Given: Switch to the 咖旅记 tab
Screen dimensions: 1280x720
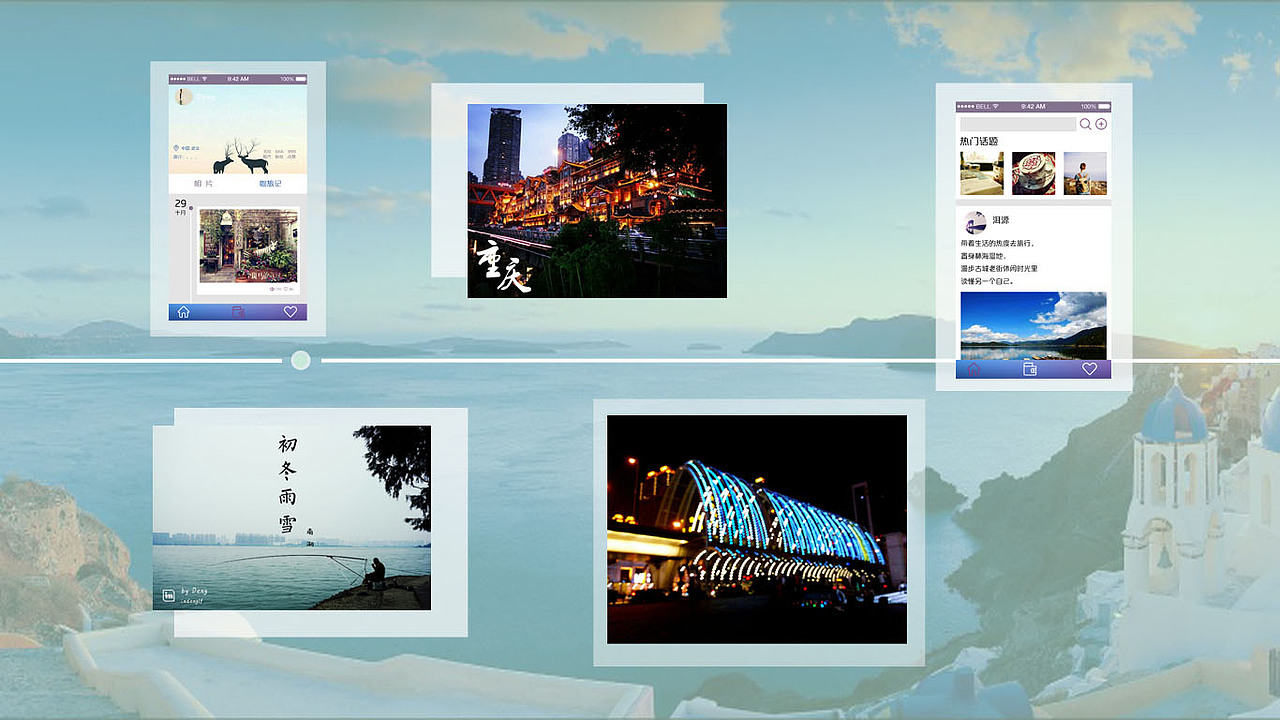Looking at the screenshot, I should pos(271,184).
